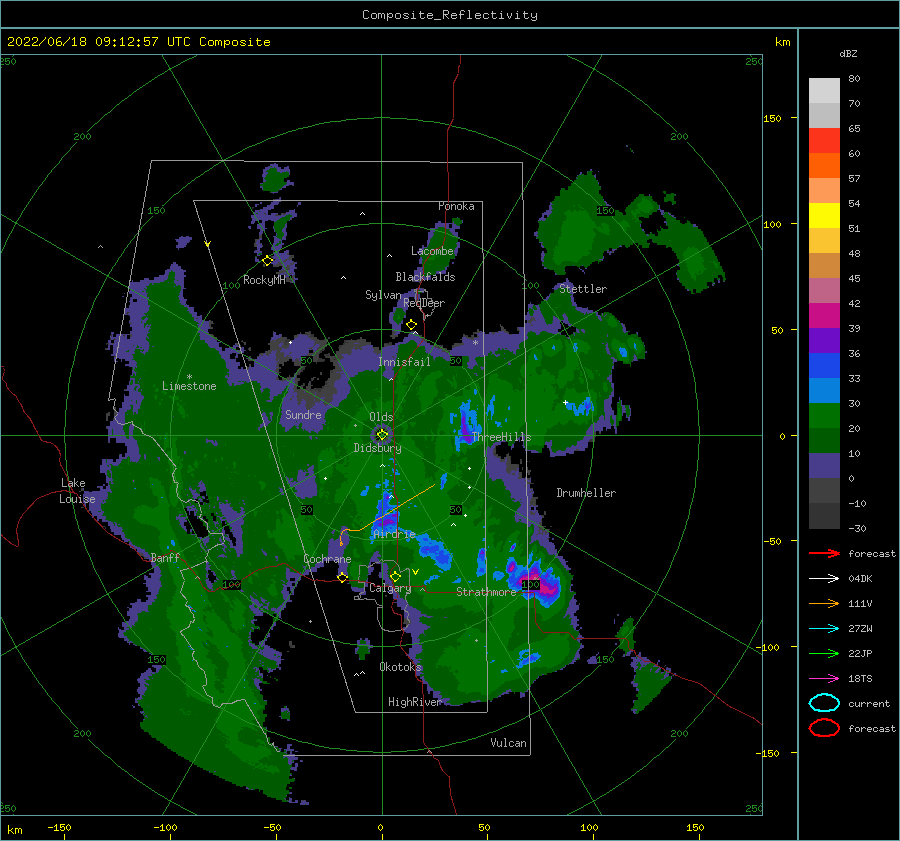Click the Calgary city label
The height and width of the screenshot is (841, 900).
coord(390,588)
